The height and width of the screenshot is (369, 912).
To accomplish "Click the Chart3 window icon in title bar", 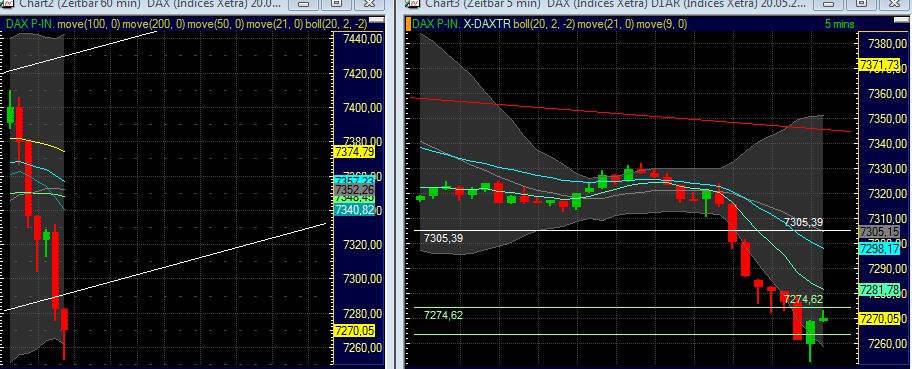I will pos(412,3).
